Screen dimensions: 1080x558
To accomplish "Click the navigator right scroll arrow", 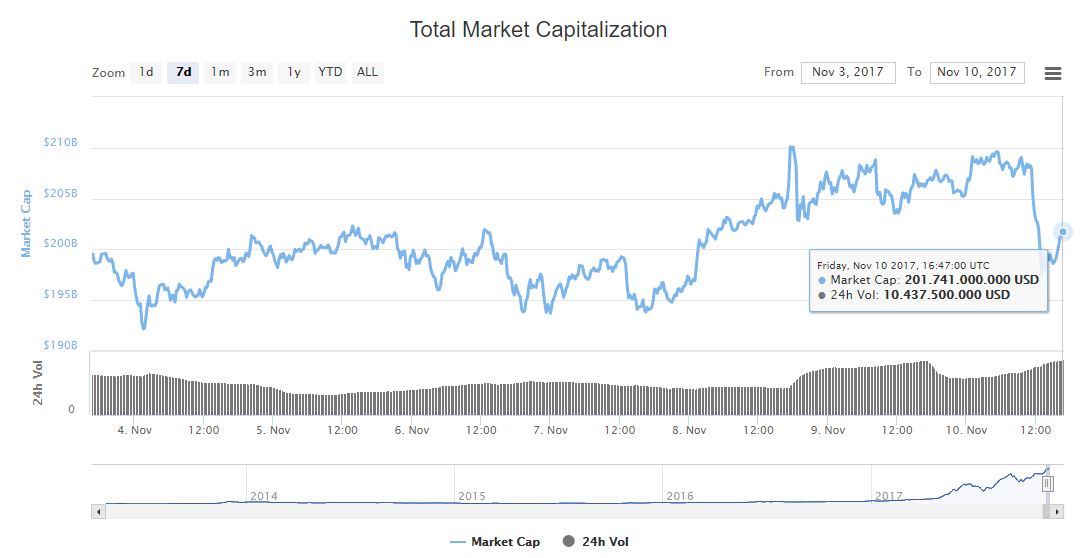I will coord(1057,511).
